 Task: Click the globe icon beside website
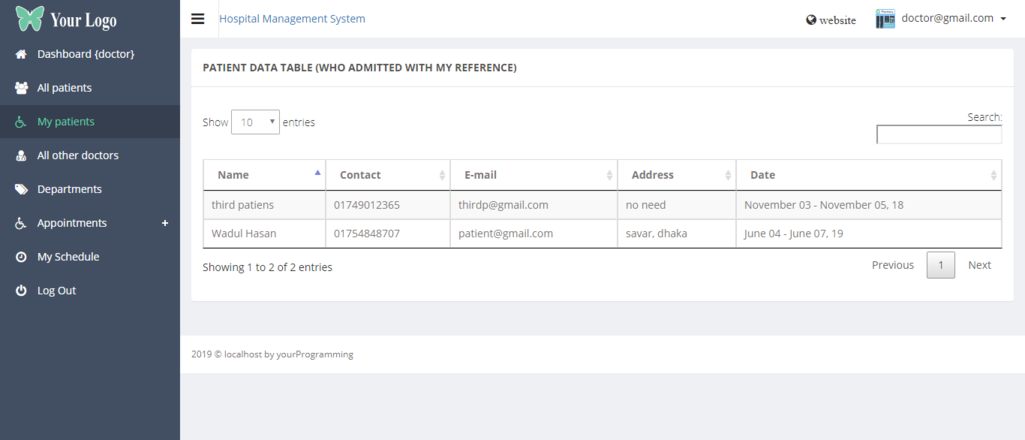811,20
